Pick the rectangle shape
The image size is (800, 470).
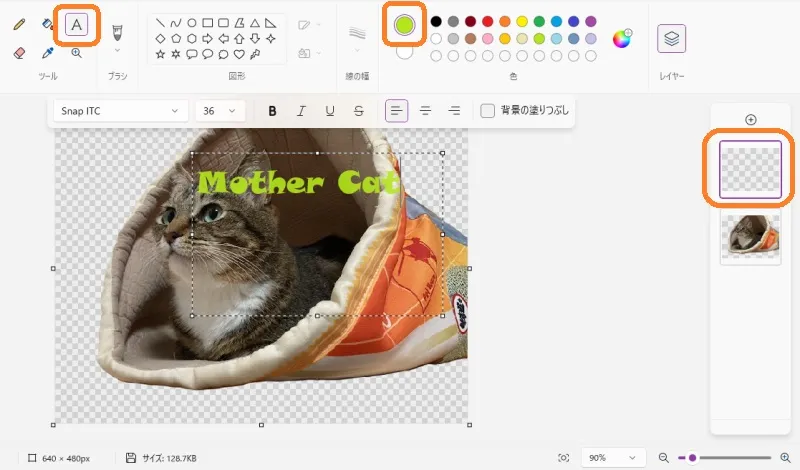pyautogui.click(x=208, y=23)
